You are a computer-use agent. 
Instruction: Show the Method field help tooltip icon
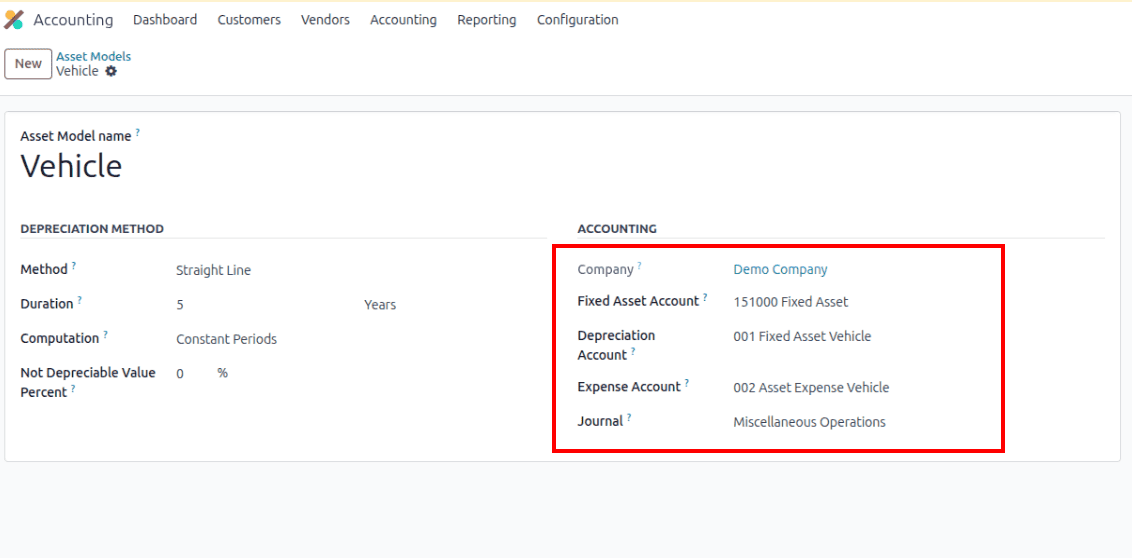(x=74, y=266)
